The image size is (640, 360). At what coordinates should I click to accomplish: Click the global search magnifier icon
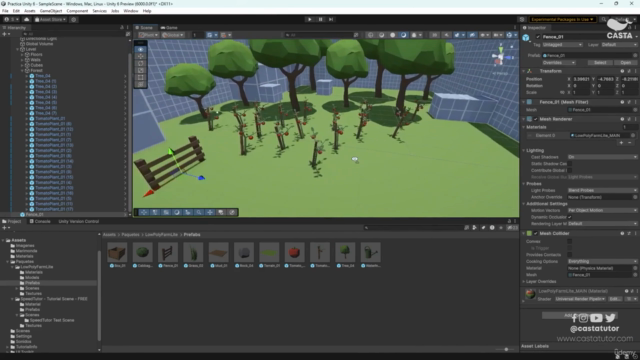click(x=604, y=19)
